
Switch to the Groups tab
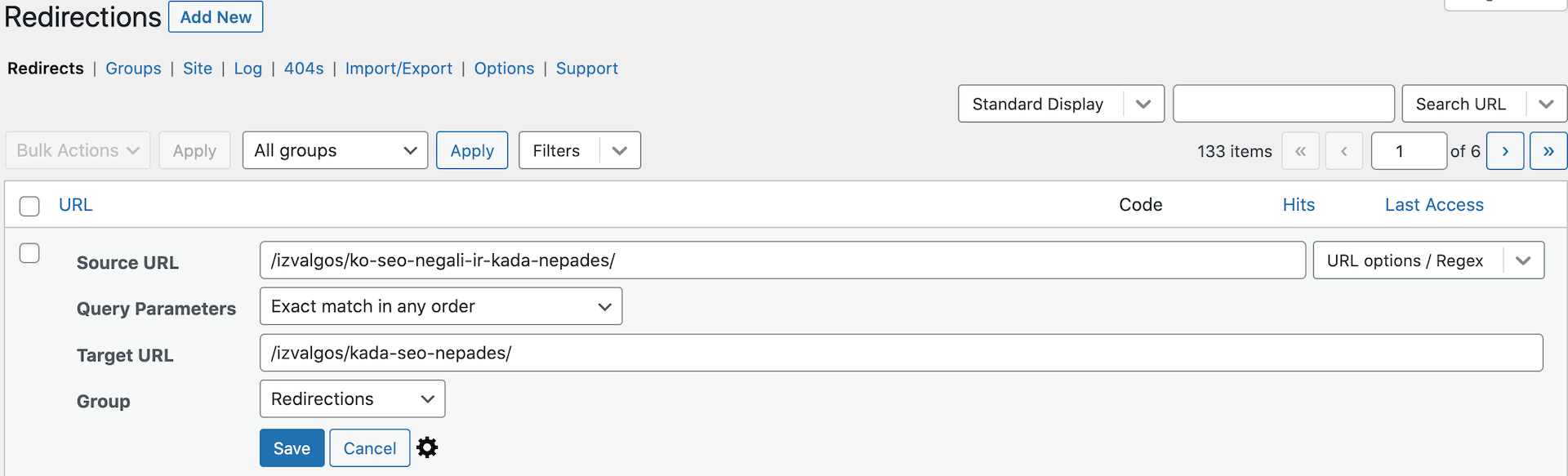pyautogui.click(x=133, y=69)
